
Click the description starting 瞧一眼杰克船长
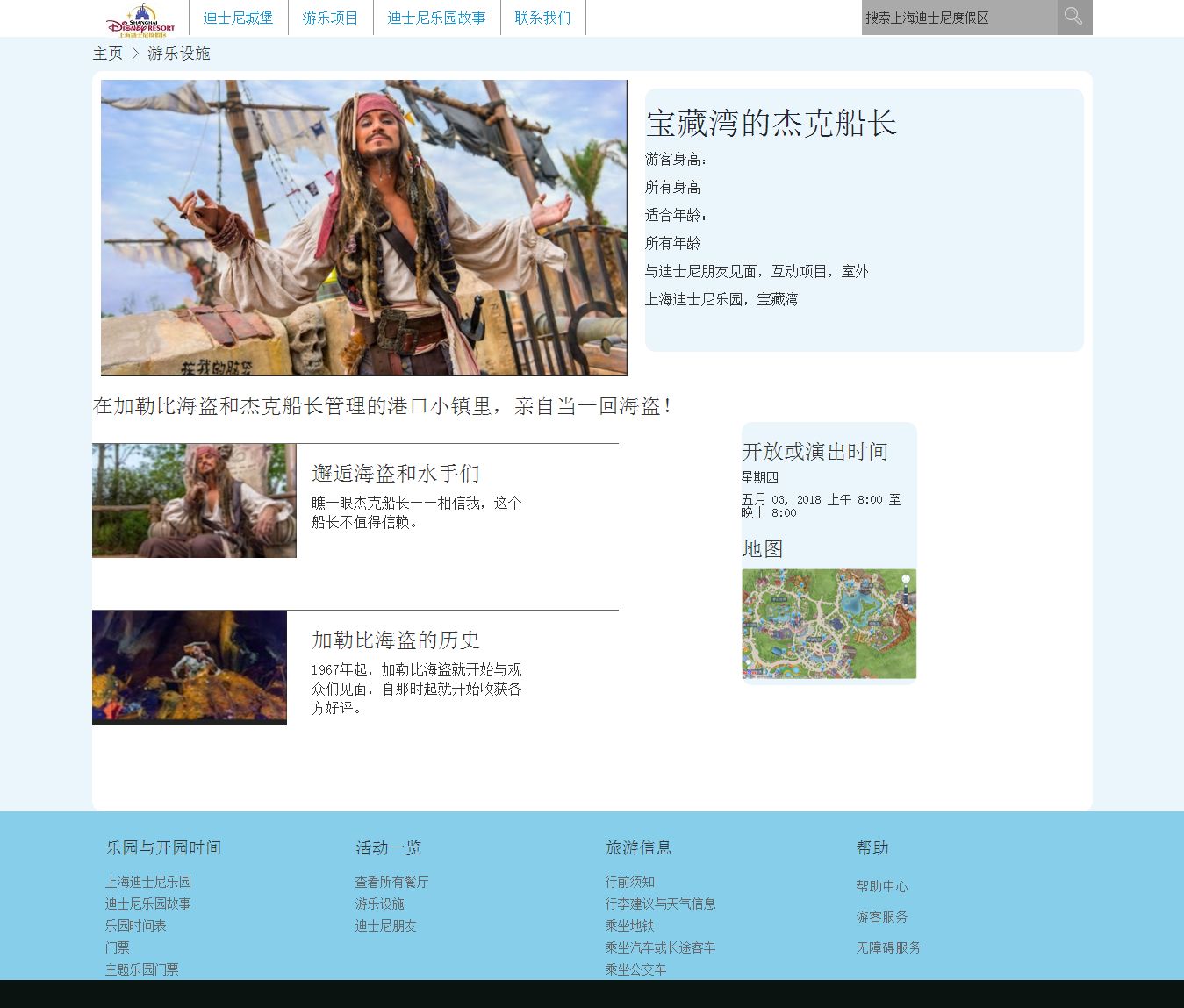point(417,512)
